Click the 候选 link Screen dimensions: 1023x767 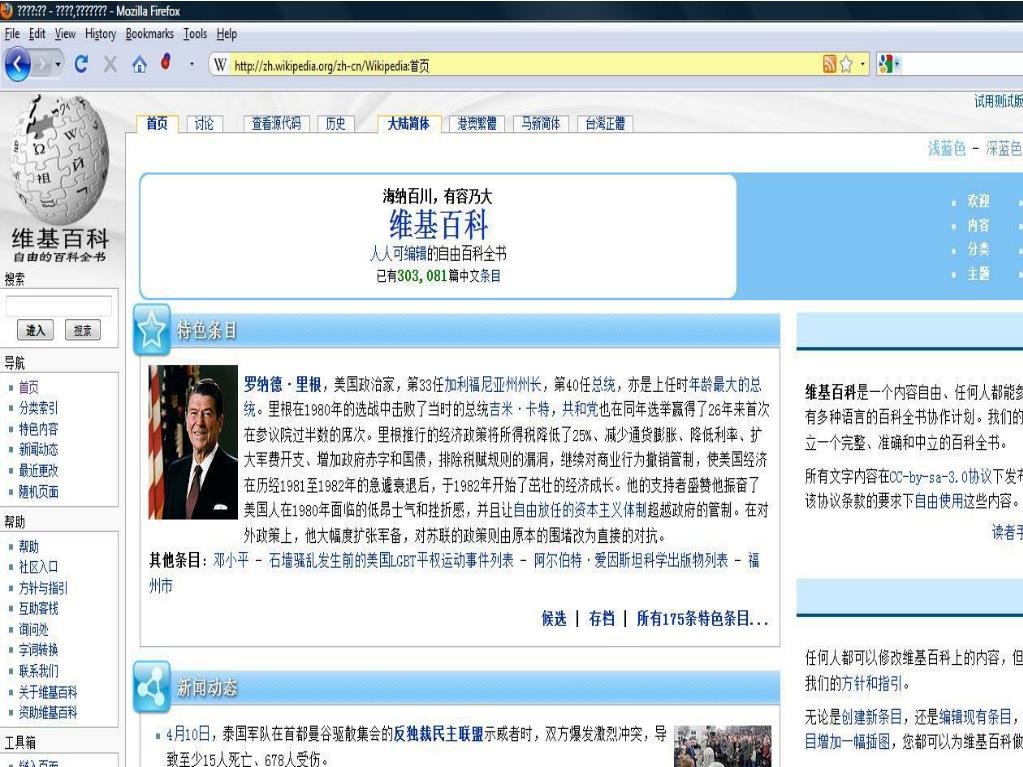coord(554,618)
